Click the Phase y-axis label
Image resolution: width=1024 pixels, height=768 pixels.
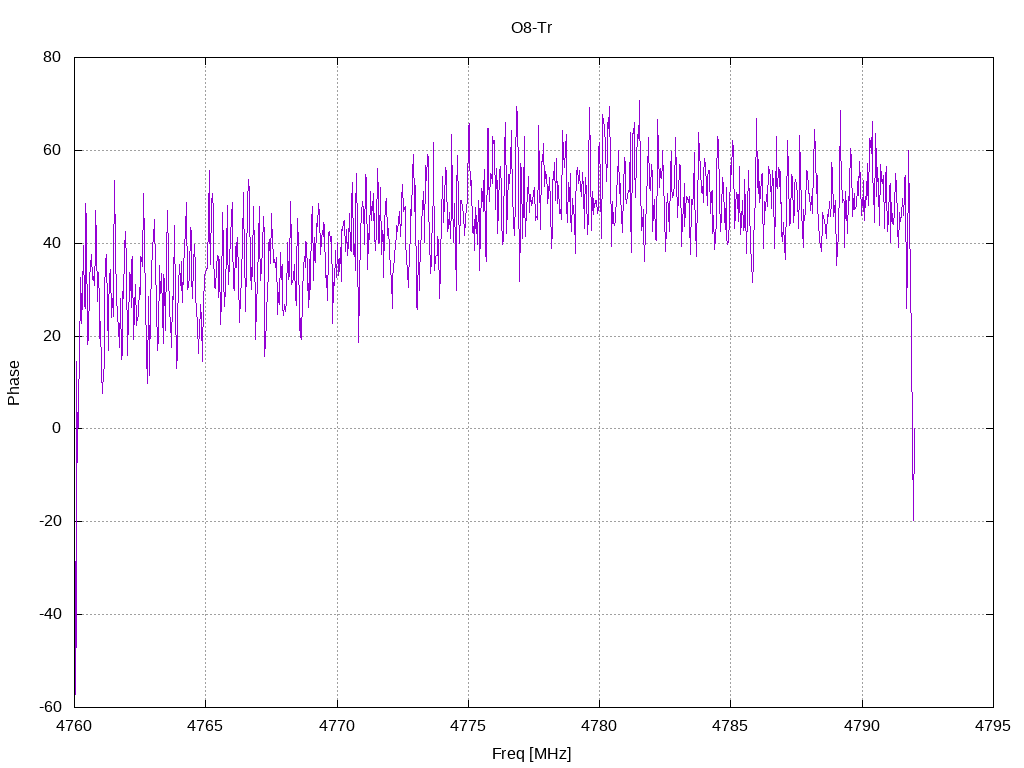(x=14, y=383)
